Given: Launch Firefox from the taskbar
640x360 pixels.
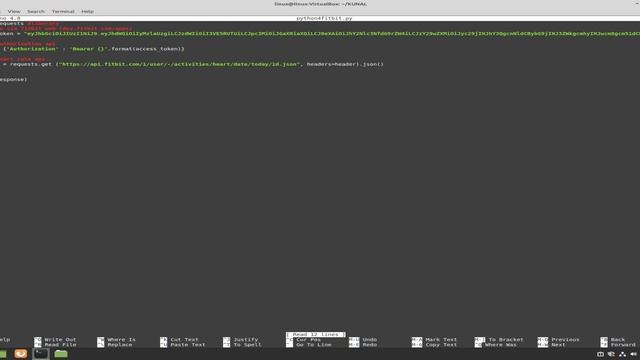Looking at the screenshot, I should coord(20,354).
